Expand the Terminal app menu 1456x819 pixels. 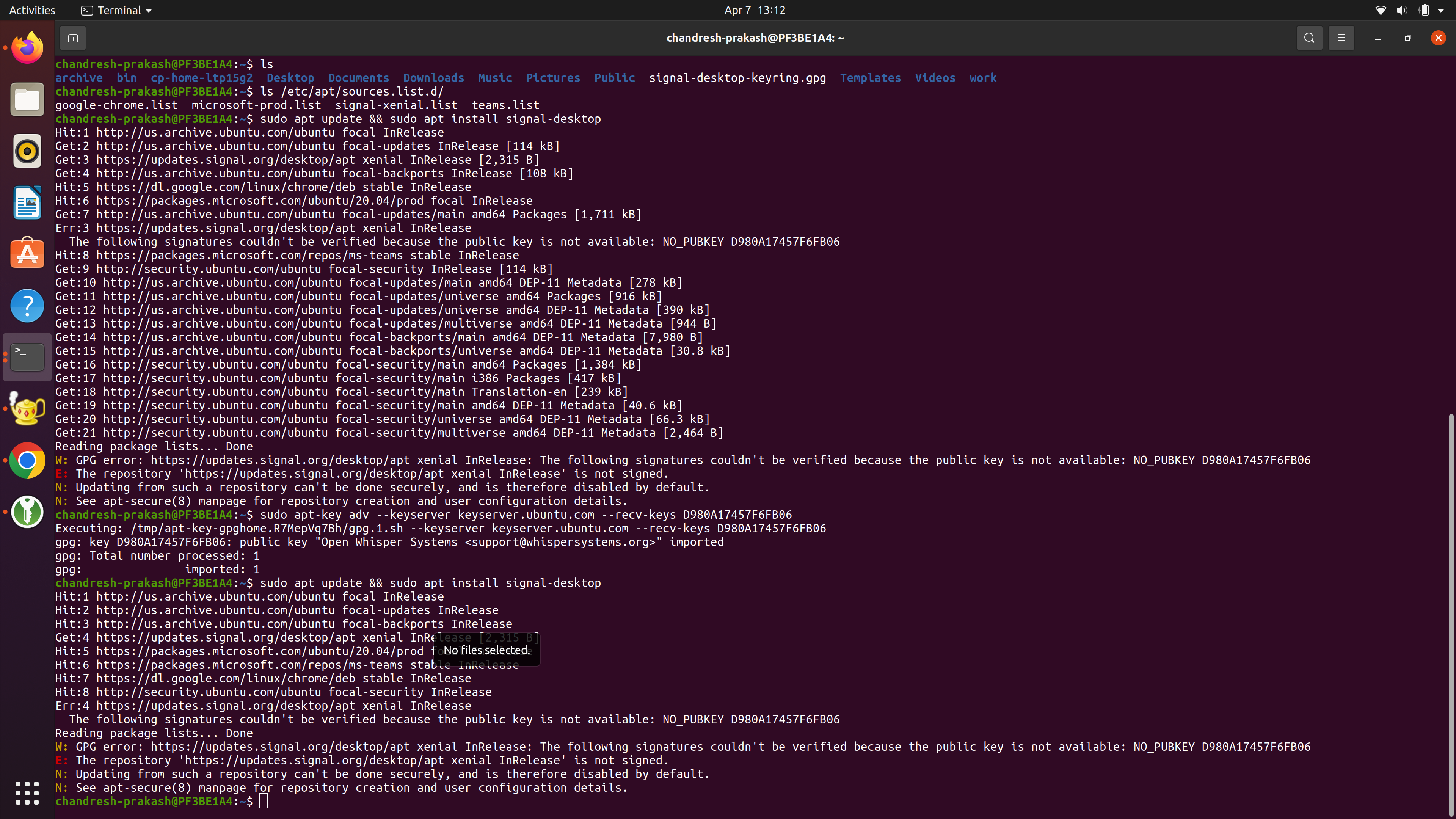click(x=117, y=10)
